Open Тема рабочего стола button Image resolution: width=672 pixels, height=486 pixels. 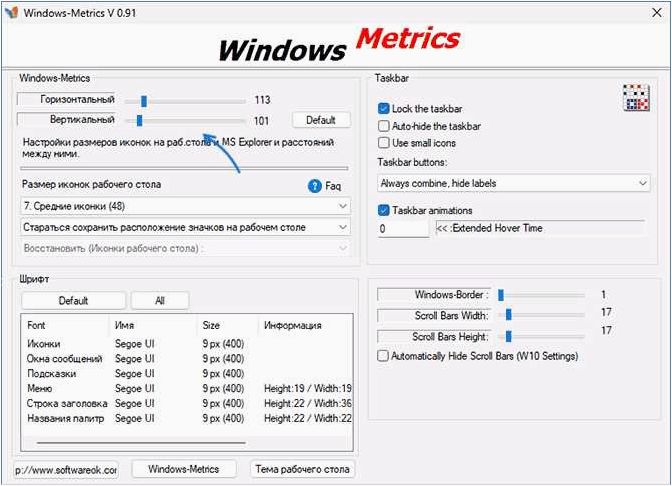click(x=302, y=469)
